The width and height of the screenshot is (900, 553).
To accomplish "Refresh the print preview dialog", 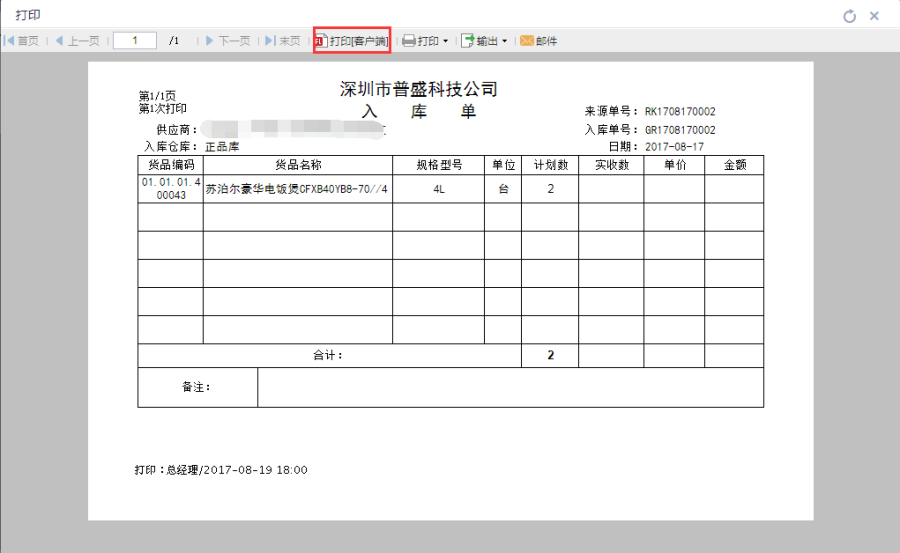I will 850,16.
